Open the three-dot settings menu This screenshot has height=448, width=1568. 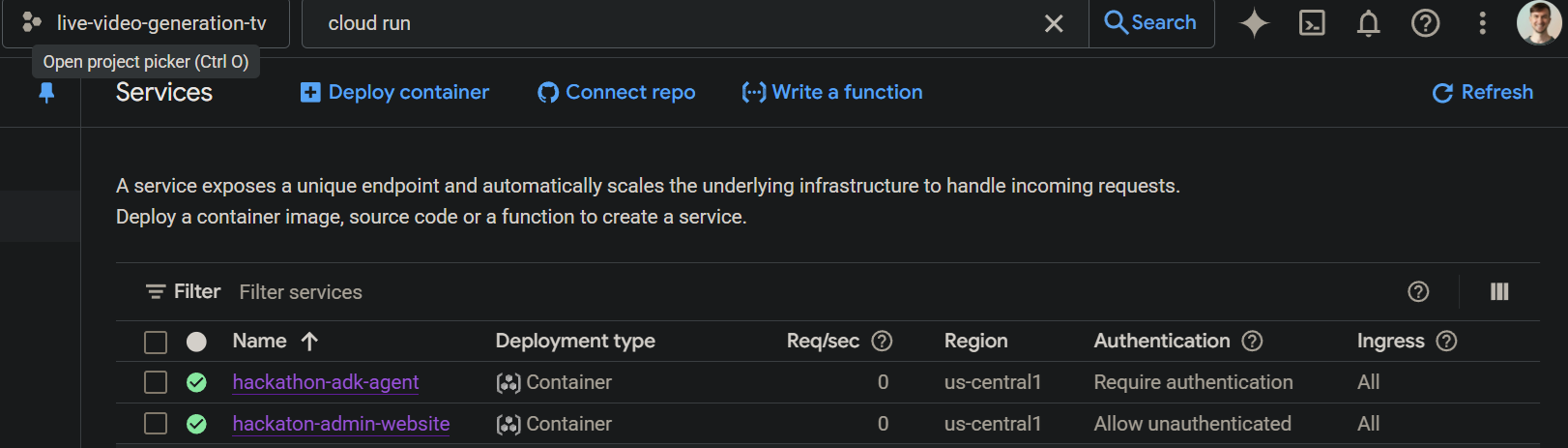(x=1482, y=23)
